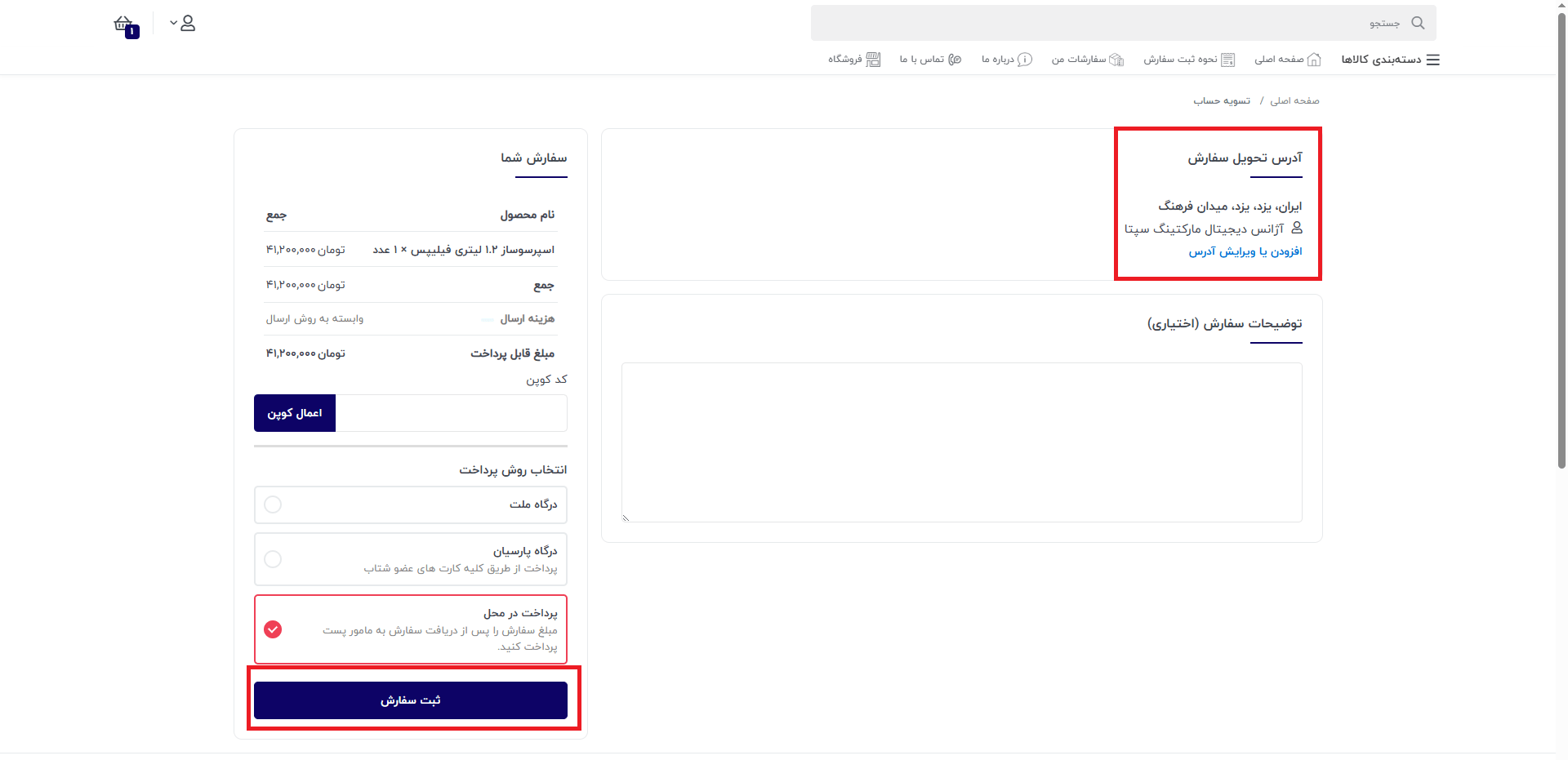The image size is (1568, 760).
Task: Click address text ایران، یزد، یزد، میدان فرهنگ
Action: [1230, 206]
